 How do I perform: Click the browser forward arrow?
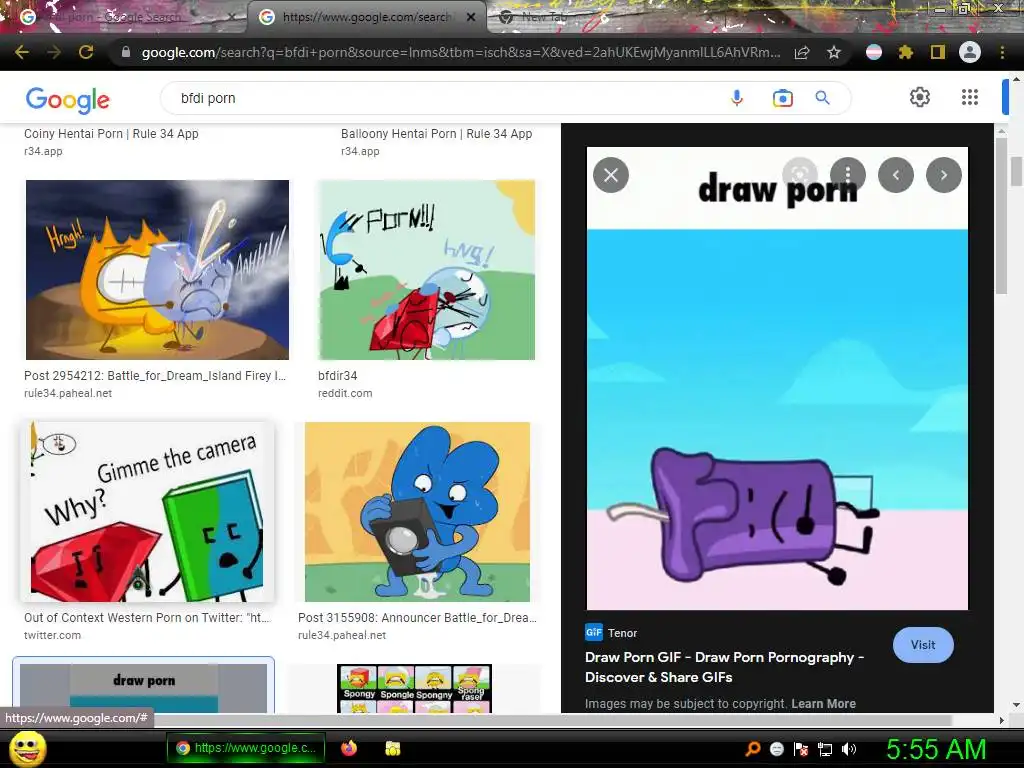tap(54, 52)
